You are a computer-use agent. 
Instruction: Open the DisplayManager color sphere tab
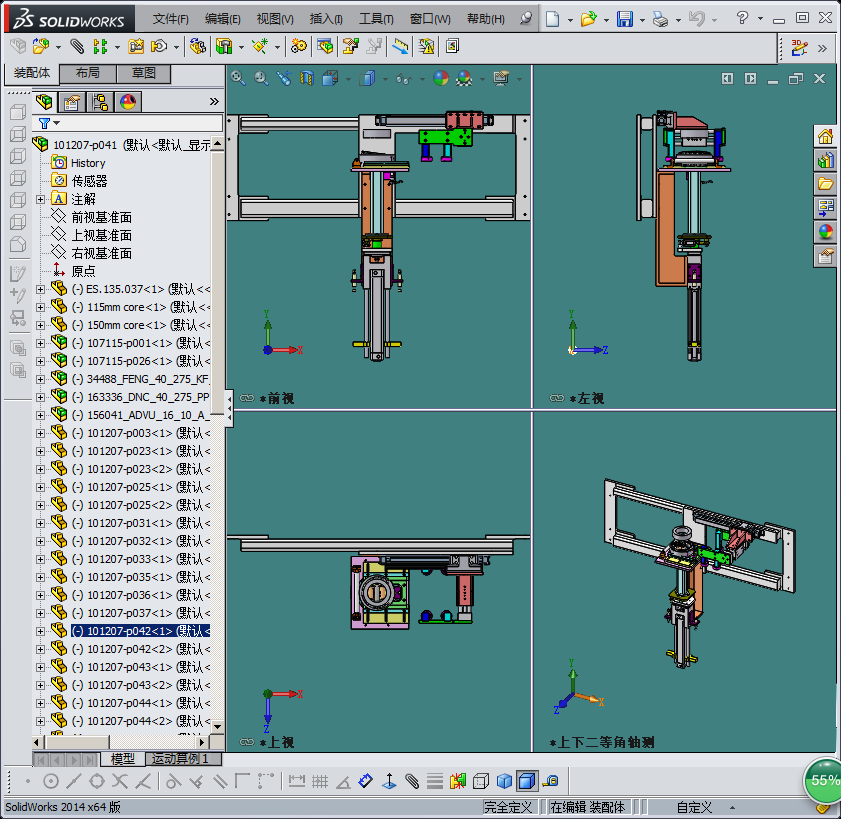coord(128,102)
